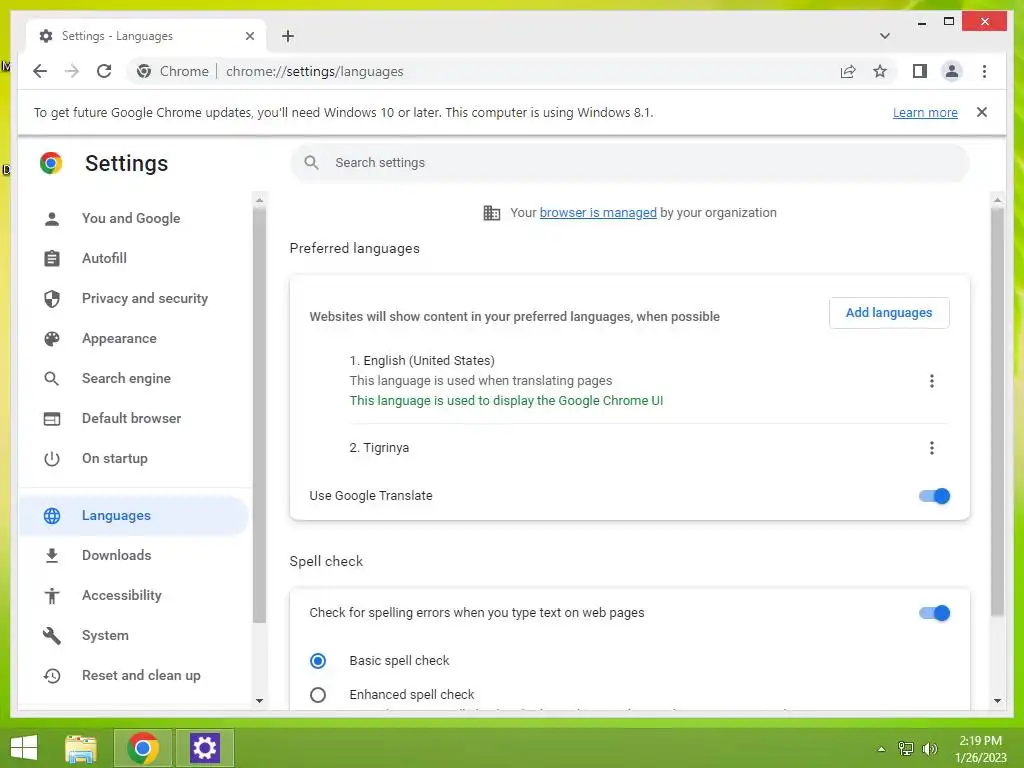This screenshot has width=1024, height=768.
Task: Click the address bar URL
Action: coord(314,71)
